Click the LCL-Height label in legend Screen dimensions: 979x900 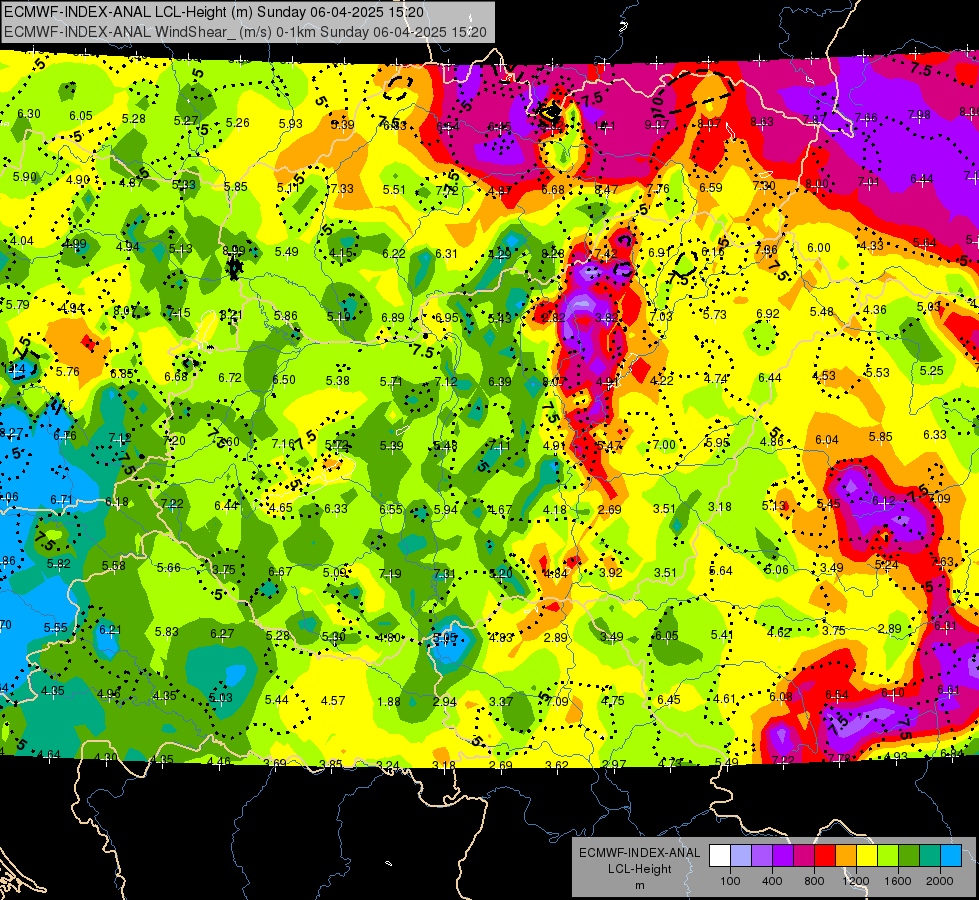(639, 869)
